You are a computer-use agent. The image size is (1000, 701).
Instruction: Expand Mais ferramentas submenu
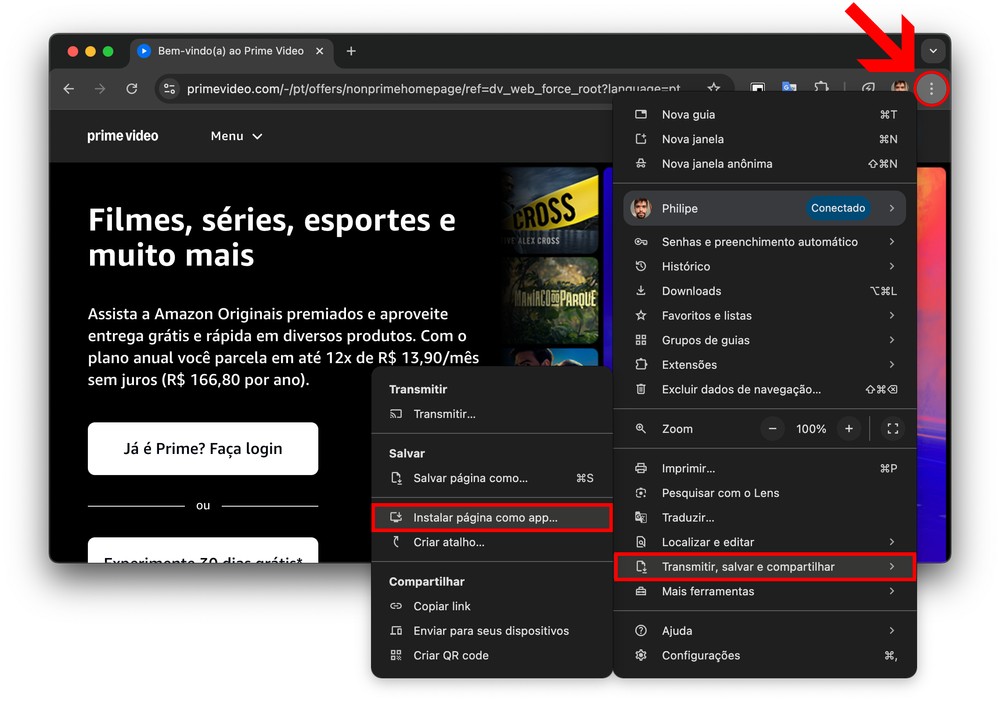[765, 591]
